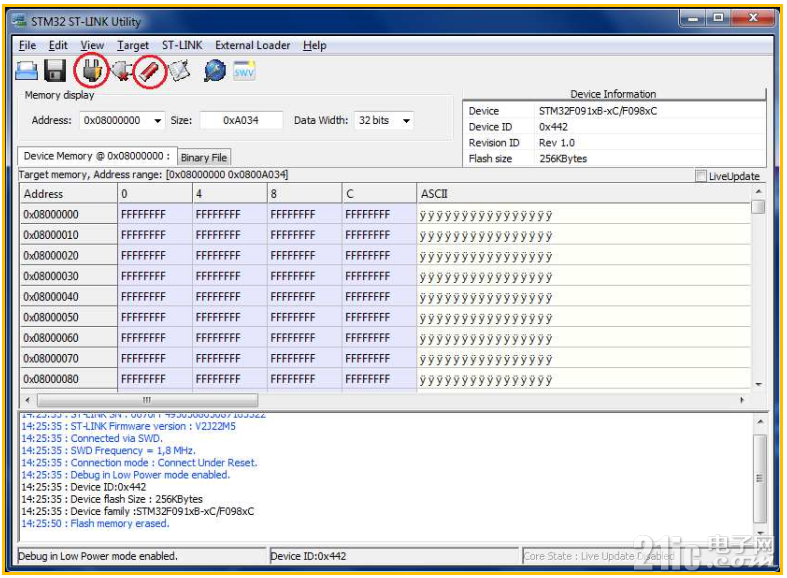
Task: Open the ST-LINK menu
Action: [x=182, y=45]
